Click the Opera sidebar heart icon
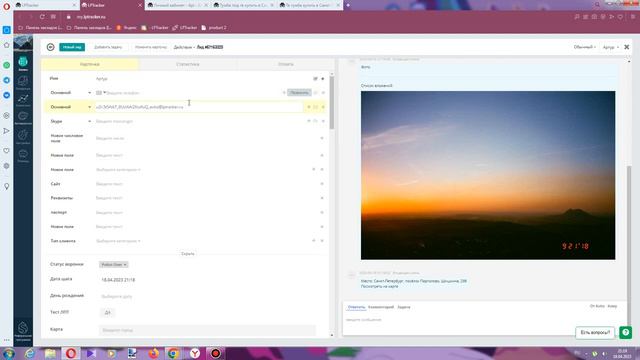Image resolution: width=640 pixels, height=360 pixels. [x=7, y=151]
